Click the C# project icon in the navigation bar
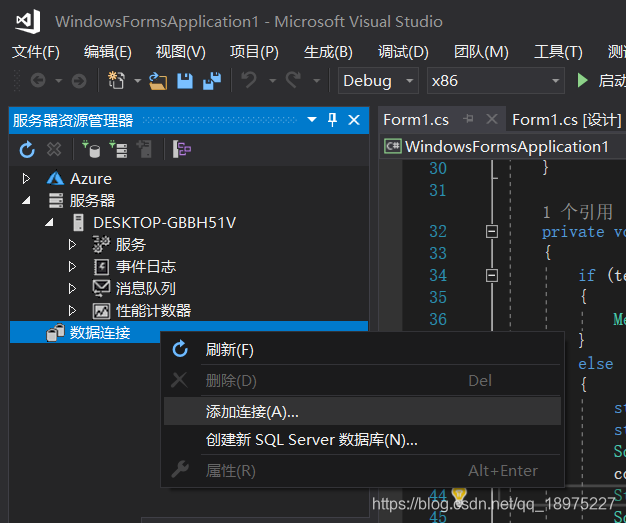 tap(393, 146)
